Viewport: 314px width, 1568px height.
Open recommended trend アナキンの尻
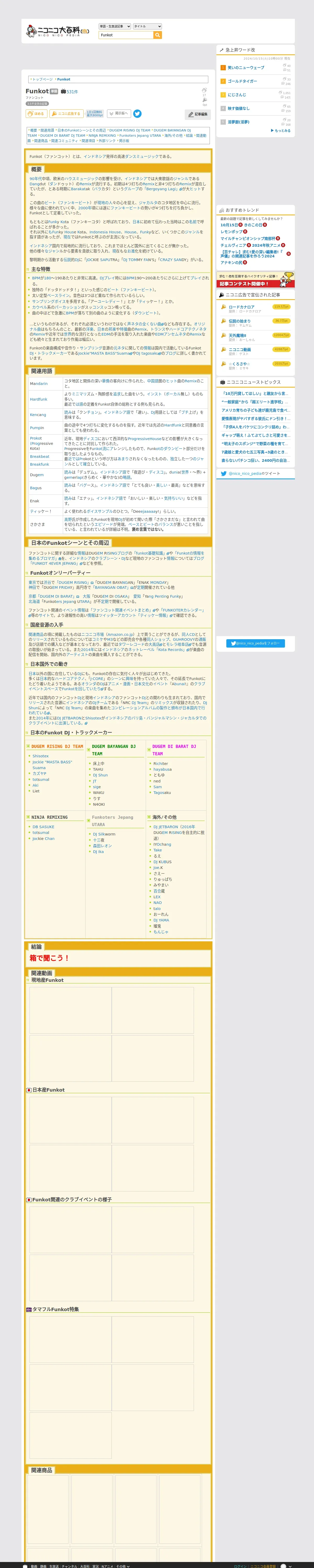(231, 263)
